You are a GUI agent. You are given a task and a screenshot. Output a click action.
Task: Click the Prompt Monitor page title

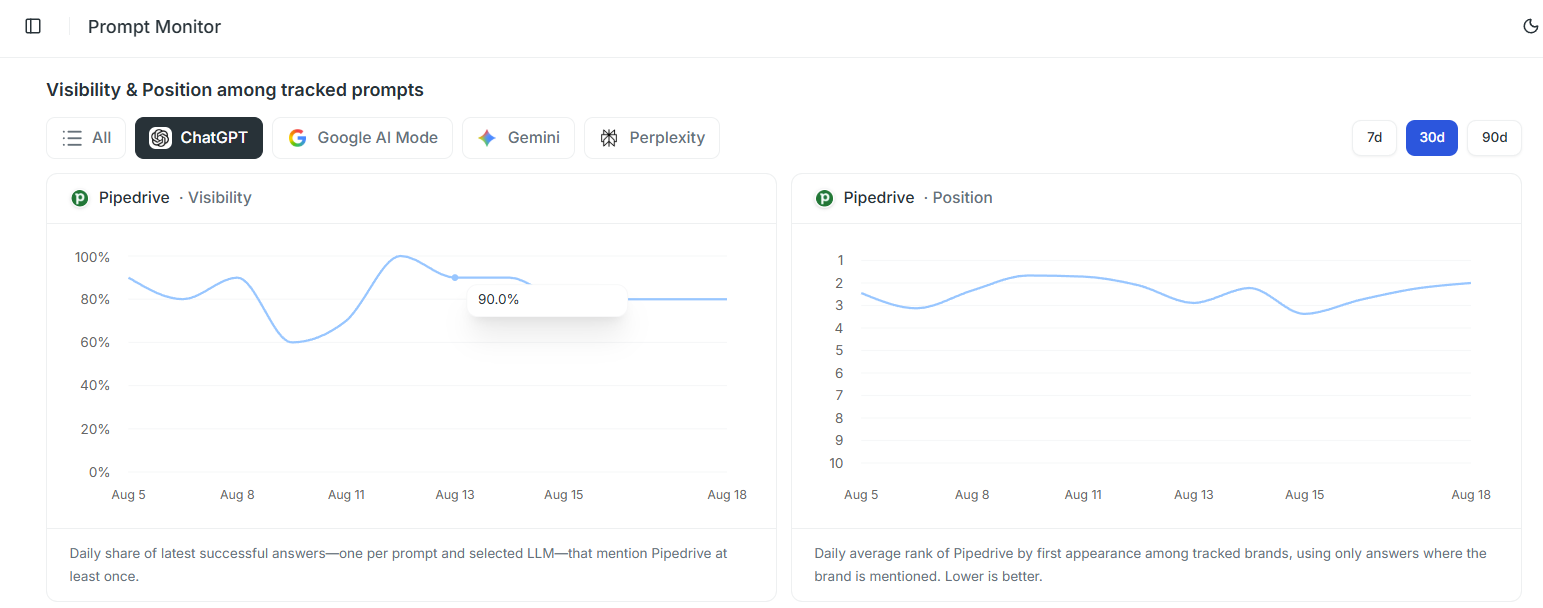(154, 27)
